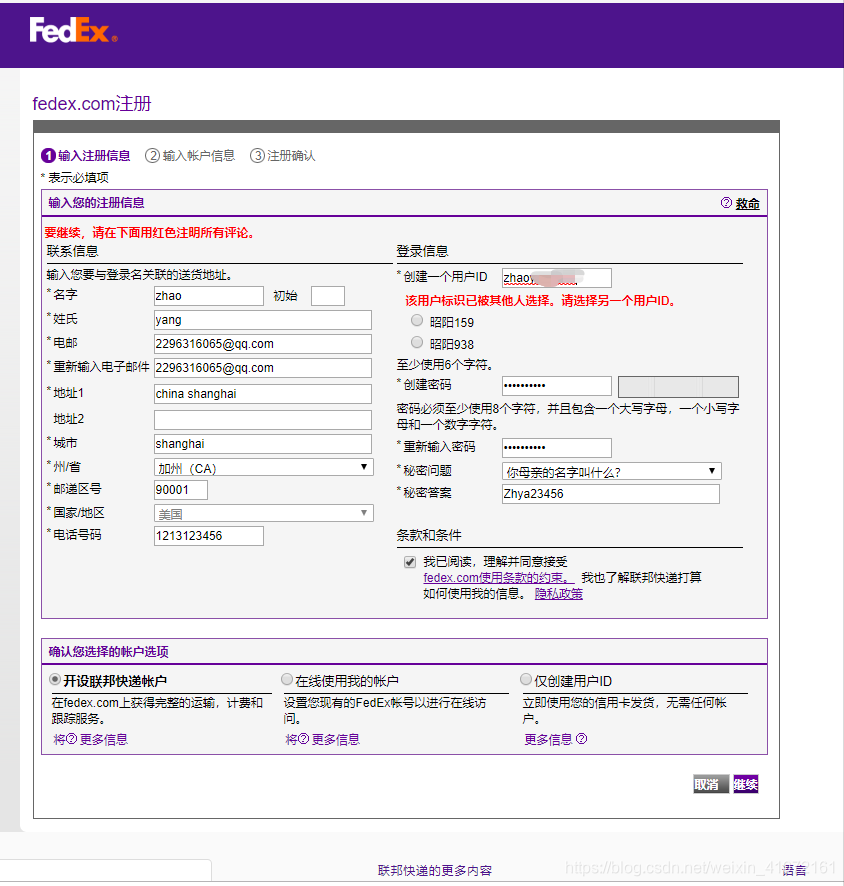The width and height of the screenshot is (844, 886).
Task: Click the 语言 language link at bottom
Action: [794, 870]
